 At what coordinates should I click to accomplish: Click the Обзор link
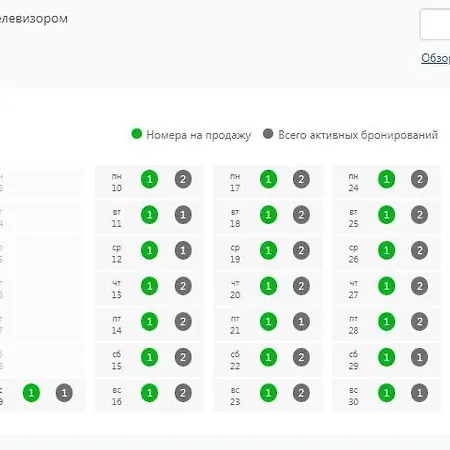tap(435, 58)
